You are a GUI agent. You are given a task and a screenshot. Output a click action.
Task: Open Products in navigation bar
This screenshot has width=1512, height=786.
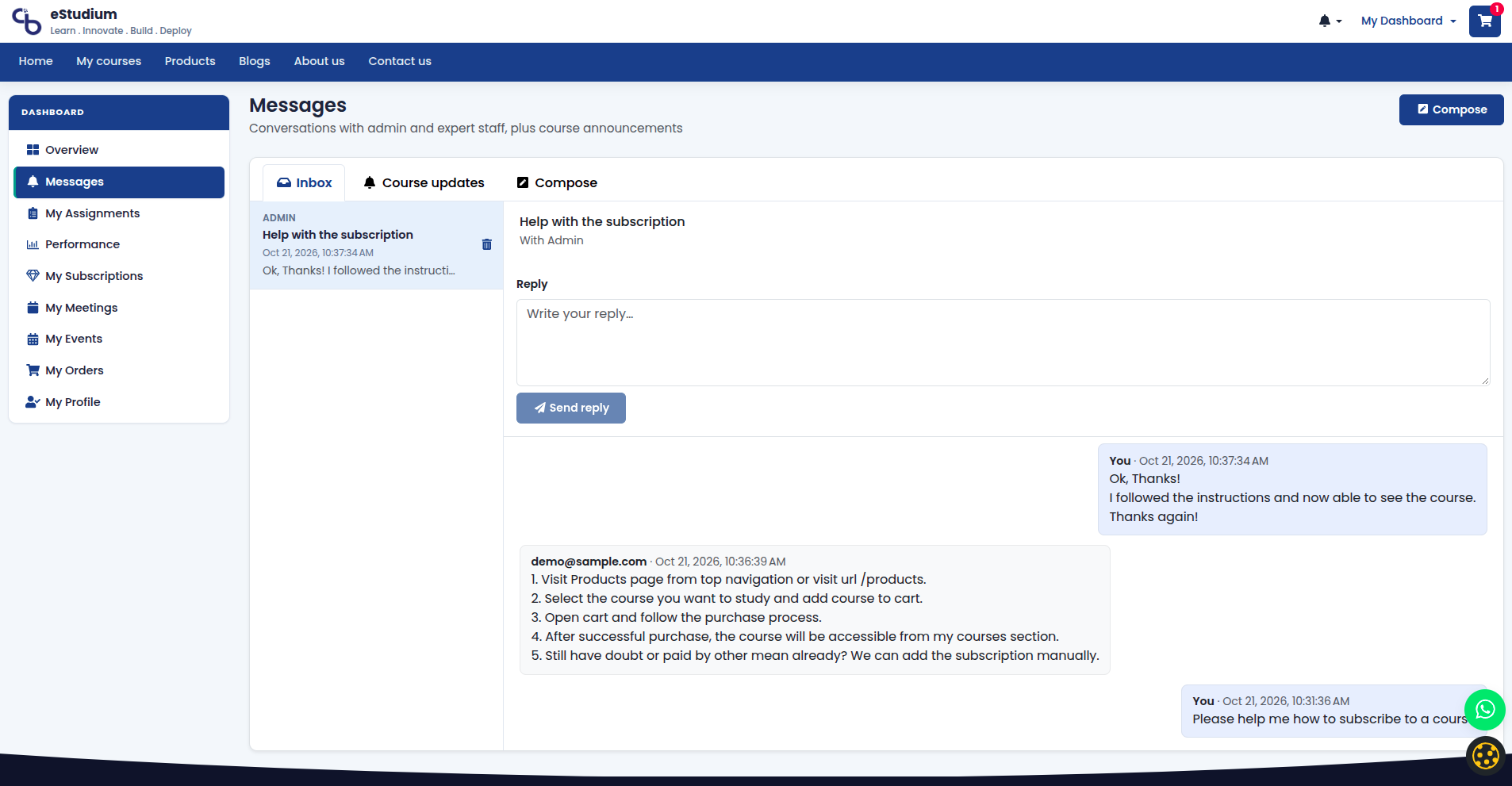[190, 61]
